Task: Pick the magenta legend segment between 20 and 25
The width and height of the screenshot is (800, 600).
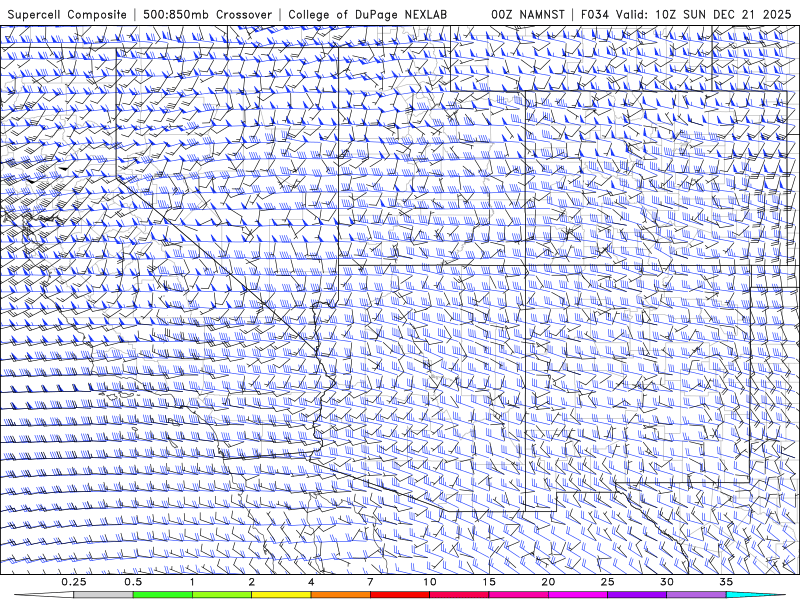Action: click(578, 595)
